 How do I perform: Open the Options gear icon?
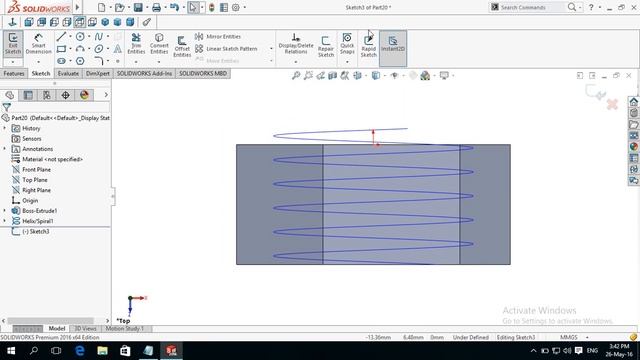coord(236,7)
